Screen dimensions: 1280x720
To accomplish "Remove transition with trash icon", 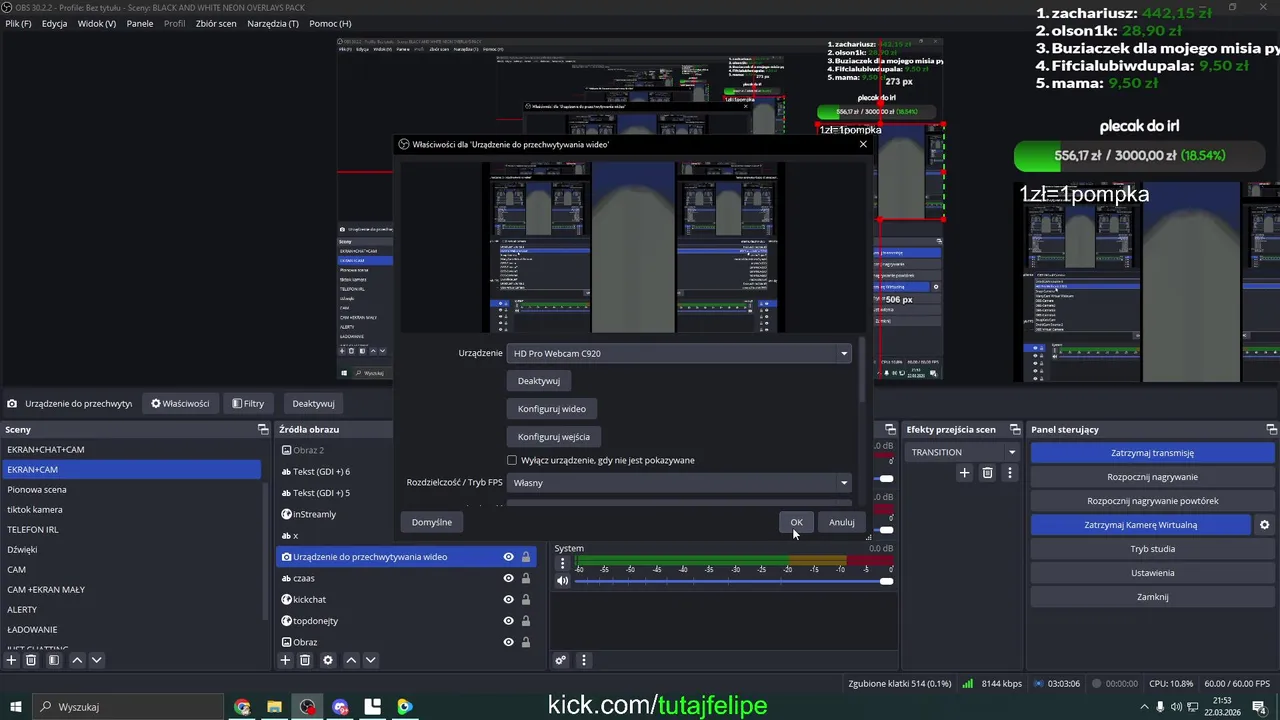I will pyautogui.click(x=987, y=473).
